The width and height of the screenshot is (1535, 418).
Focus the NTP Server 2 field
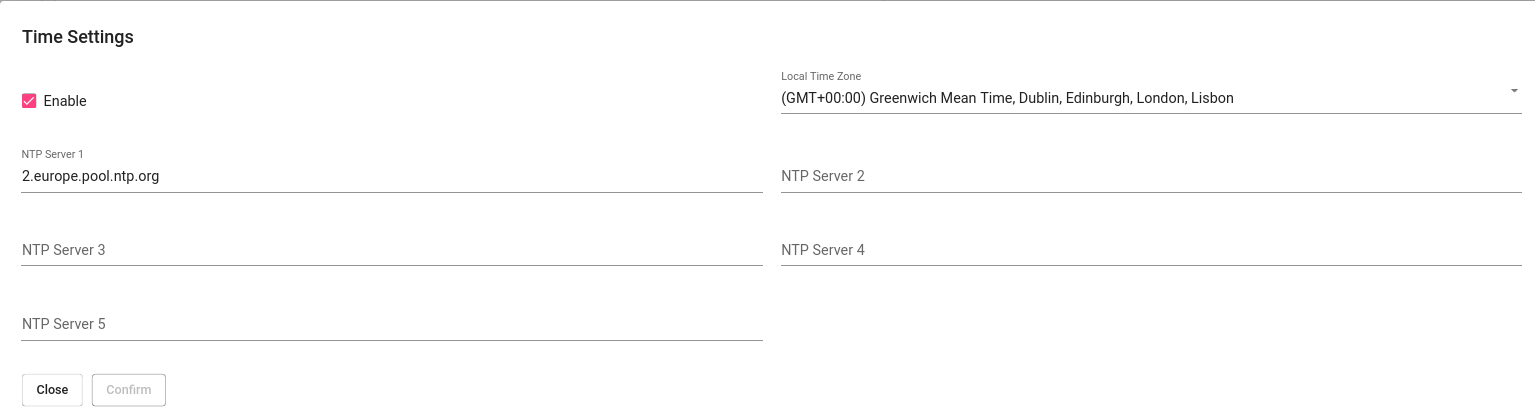(1150, 176)
